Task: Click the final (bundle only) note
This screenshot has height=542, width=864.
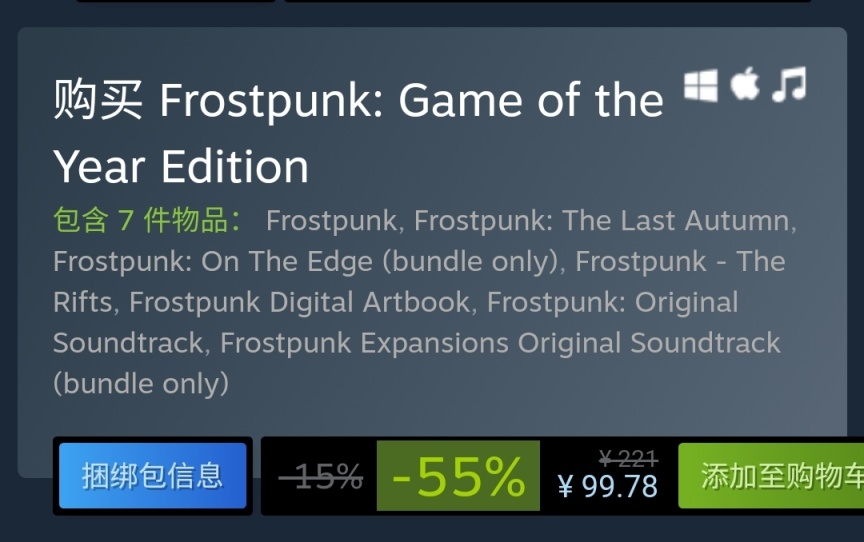Action: 141,383
